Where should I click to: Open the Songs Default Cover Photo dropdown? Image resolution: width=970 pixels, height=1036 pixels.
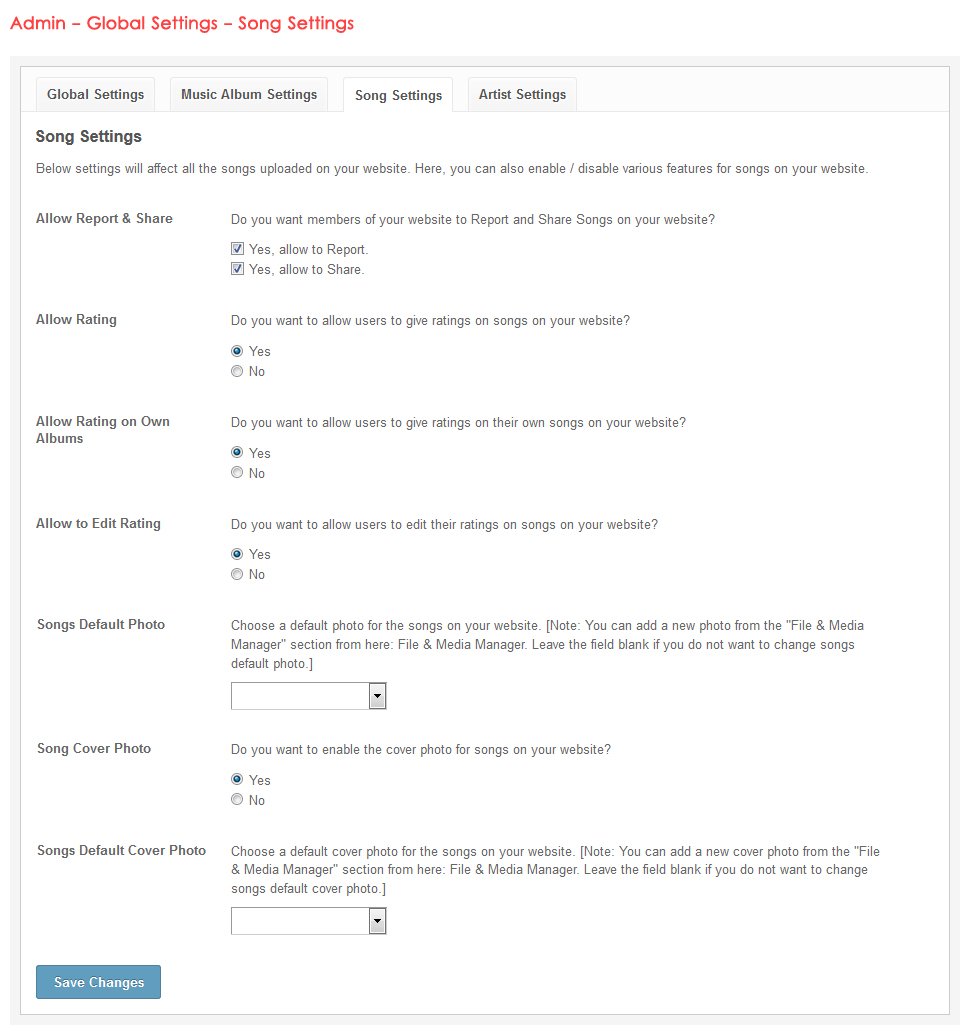(x=300, y=921)
